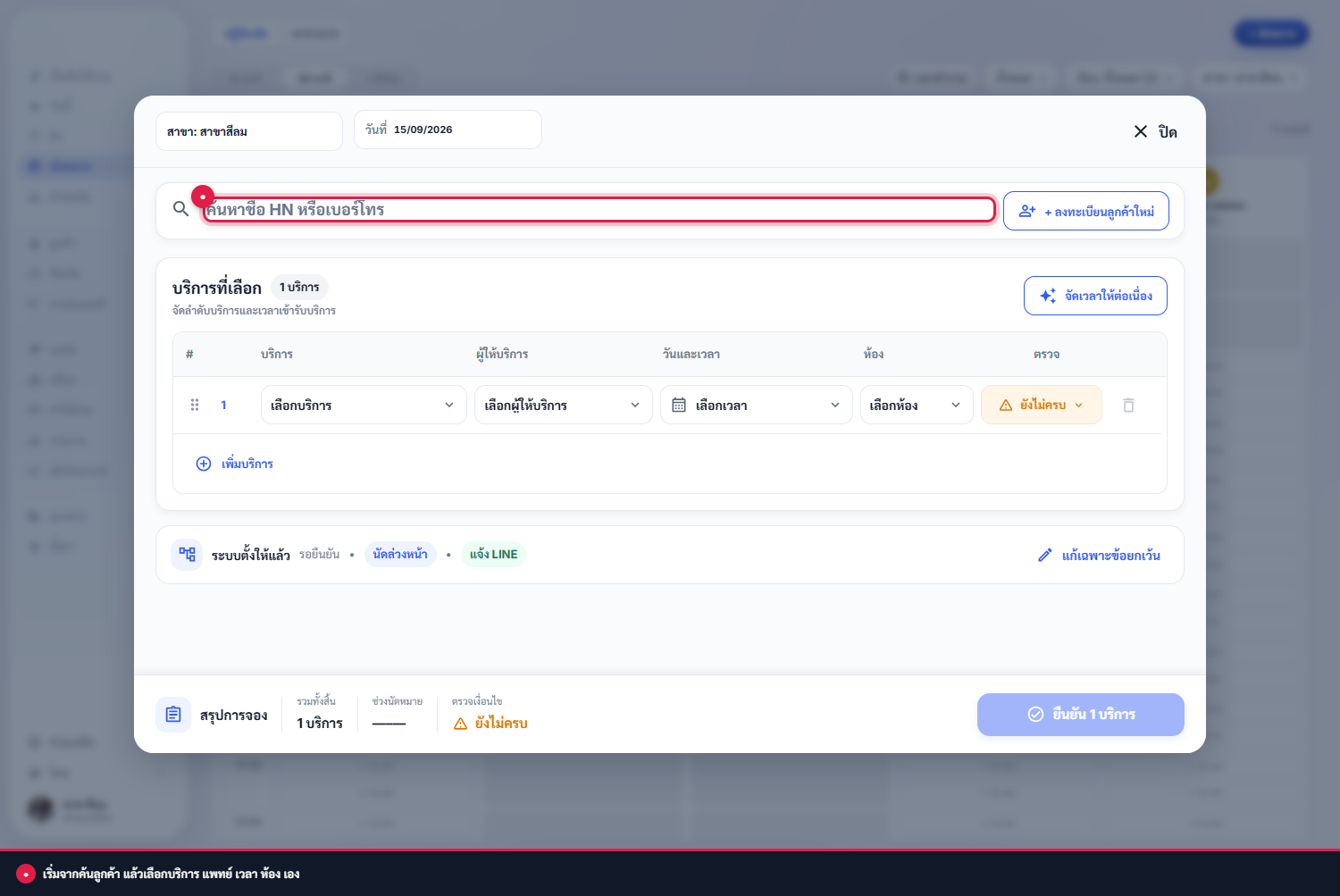Expand the ยังไม่ครบ status dropdown in row 1
The height and width of the screenshot is (896, 1340).
click(x=1042, y=405)
